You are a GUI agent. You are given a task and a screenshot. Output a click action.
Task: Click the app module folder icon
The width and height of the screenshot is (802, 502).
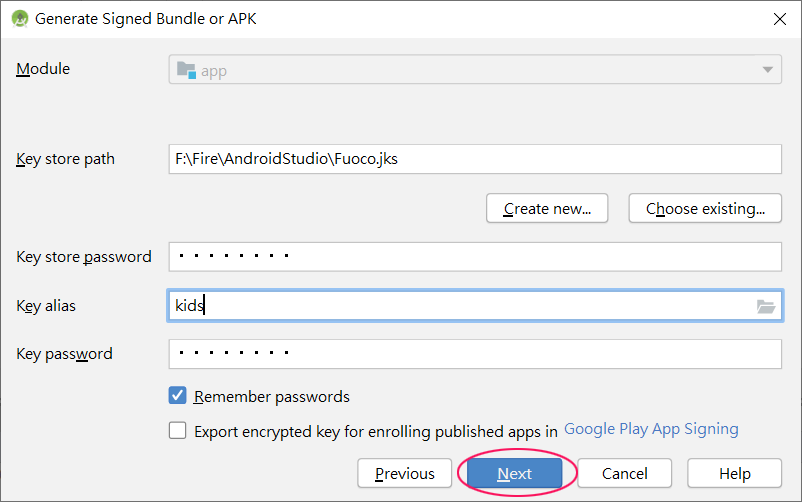tap(186, 70)
